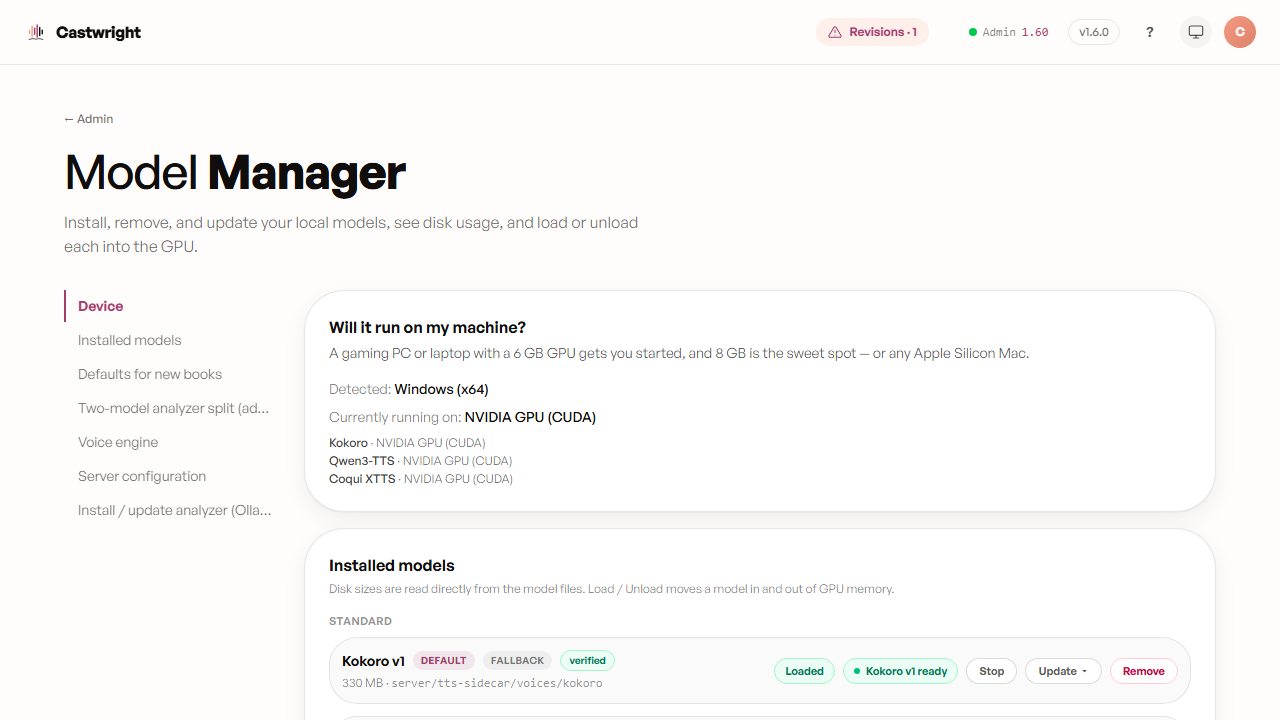Click the warning triangle in Revisions badge

(835, 32)
